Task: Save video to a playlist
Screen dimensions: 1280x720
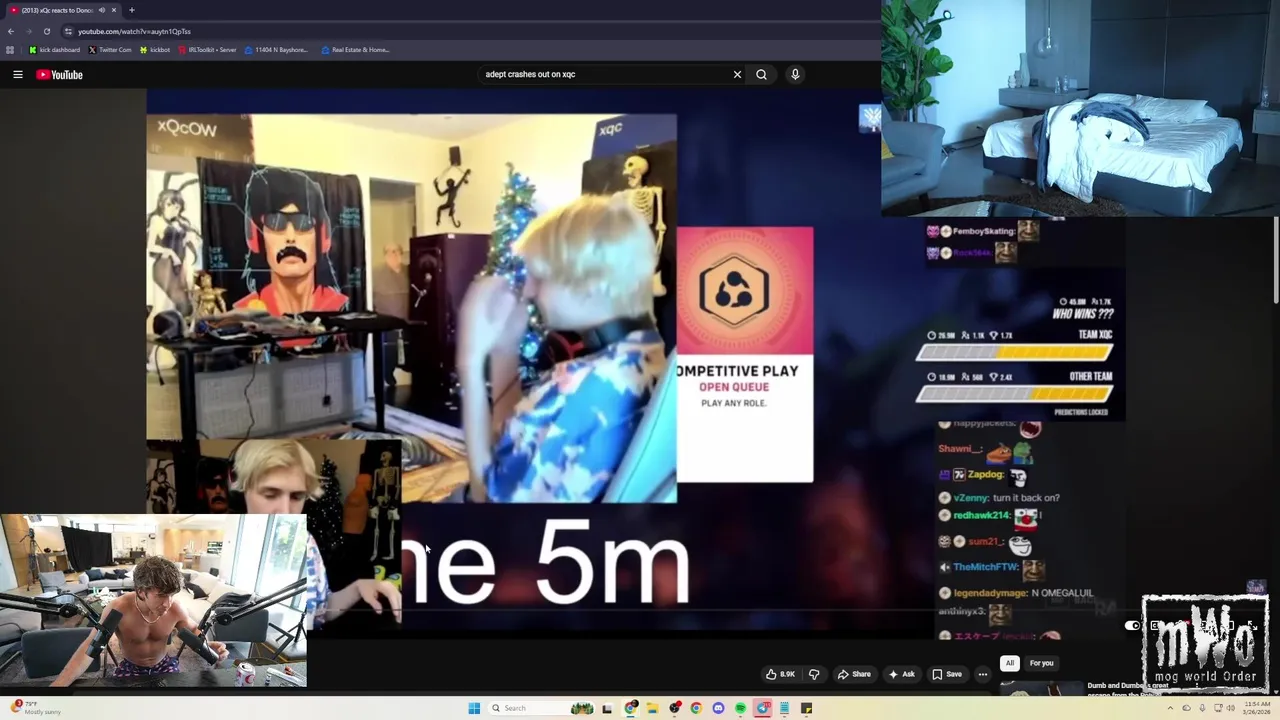Action: pyautogui.click(x=946, y=674)
